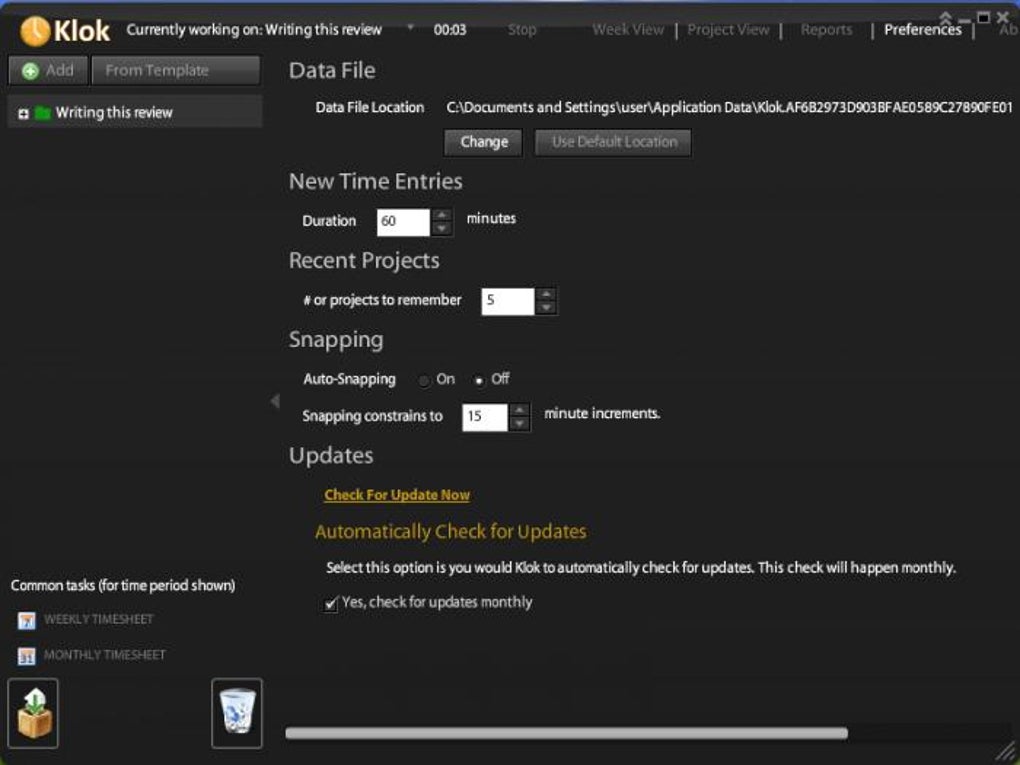The width and height of the screenshot is (1020, 765).
Task: Decrease snapping minute increments value
Action: click(519, 424)
